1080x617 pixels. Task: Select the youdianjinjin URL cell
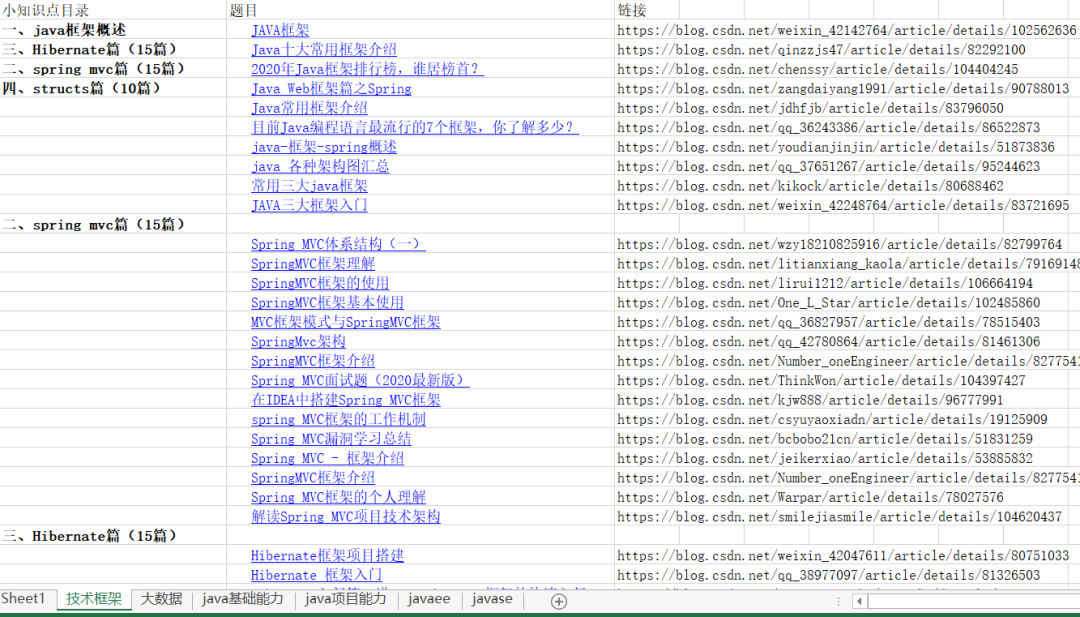point(835,147)
